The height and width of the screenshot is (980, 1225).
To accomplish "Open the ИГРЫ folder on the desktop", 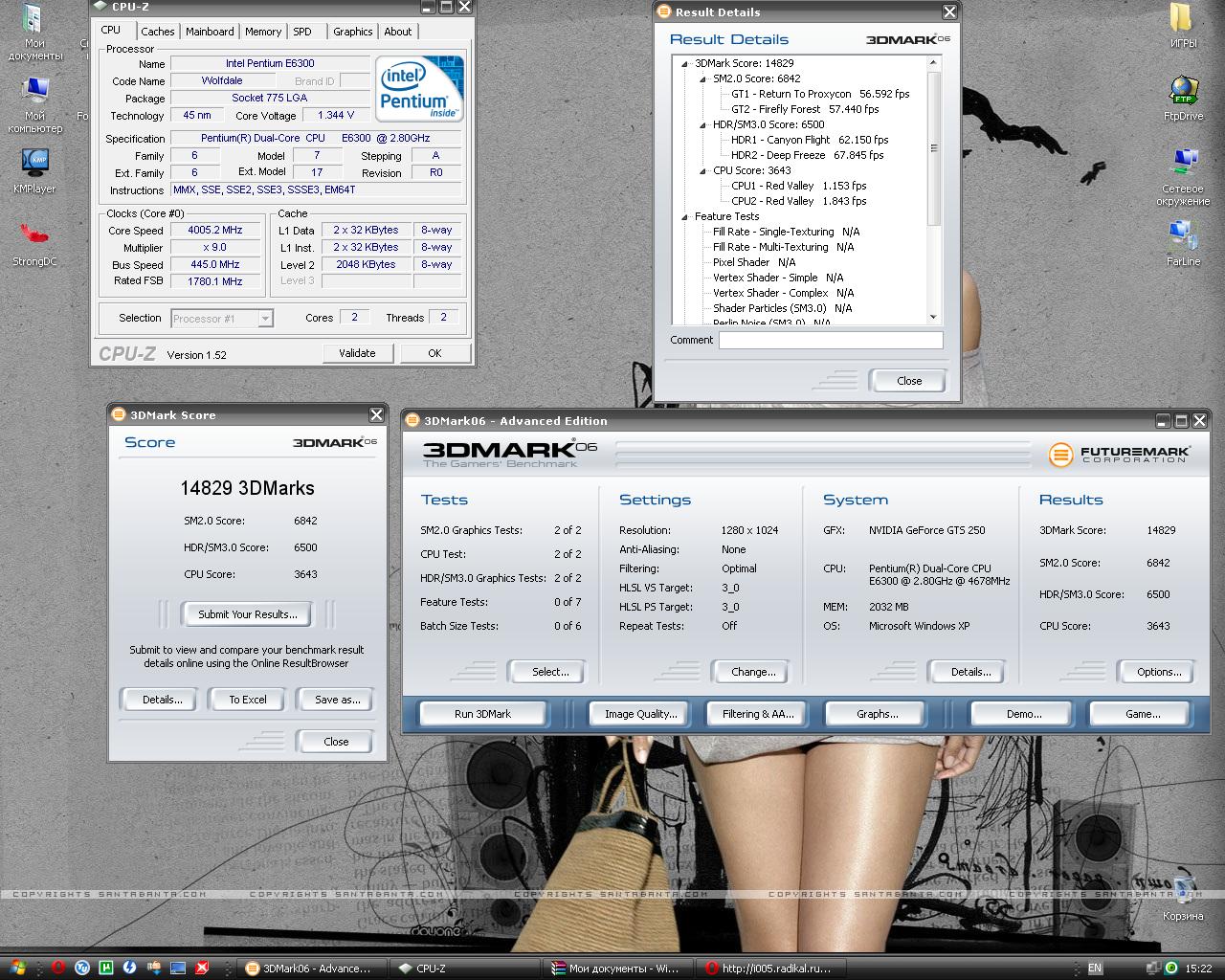I will coord(1183,26).
